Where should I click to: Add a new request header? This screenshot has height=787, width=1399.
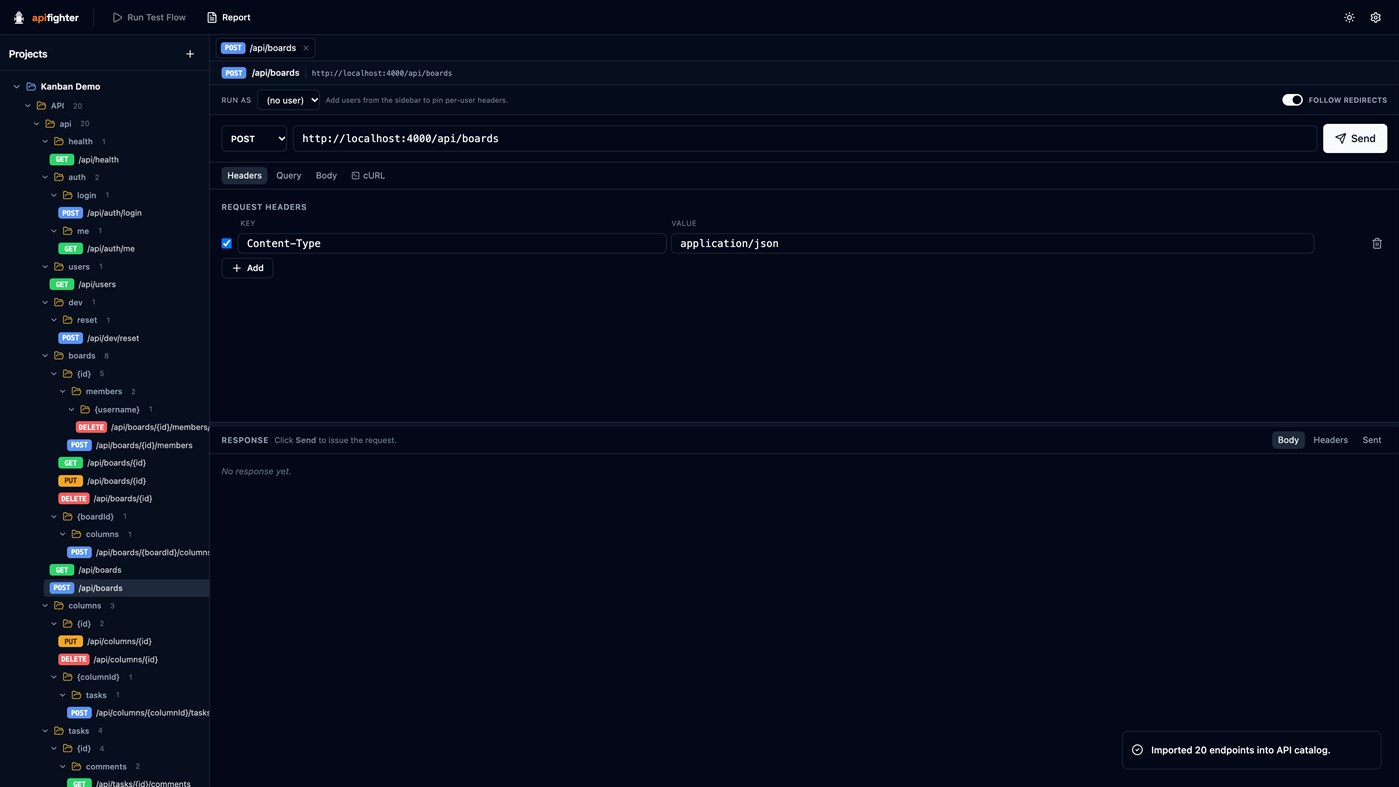click(247, 268)
